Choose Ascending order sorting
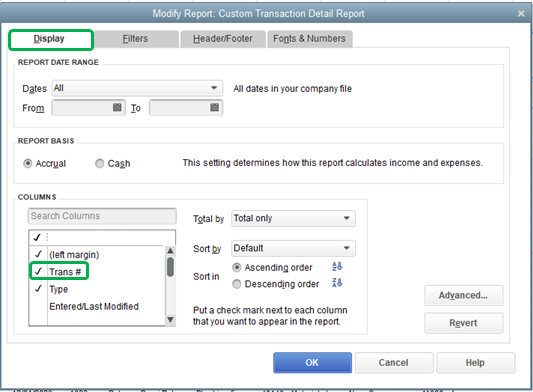 coord(237,268)
